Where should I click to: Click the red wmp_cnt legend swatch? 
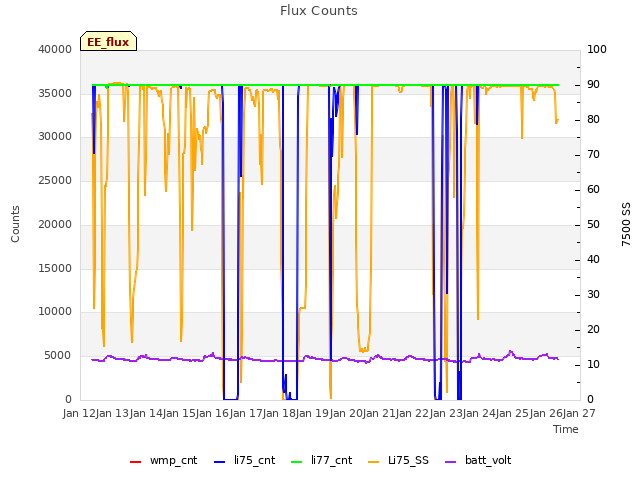click(x=136, y=462)
